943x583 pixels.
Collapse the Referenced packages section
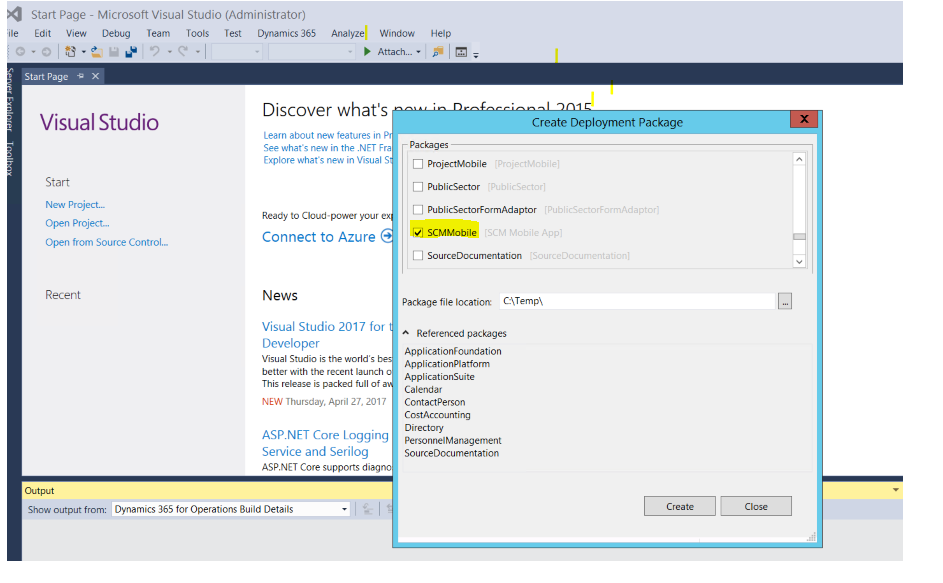tap(405, 333)
